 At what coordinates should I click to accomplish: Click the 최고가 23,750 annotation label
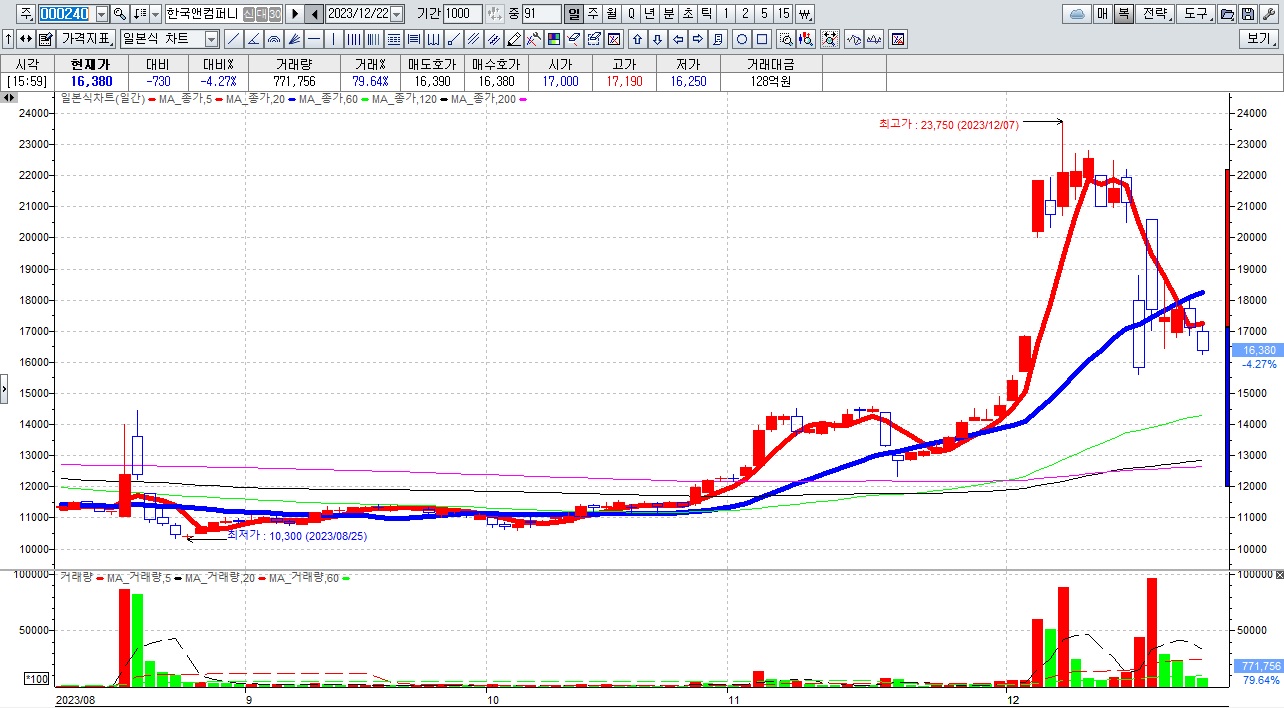949,123
